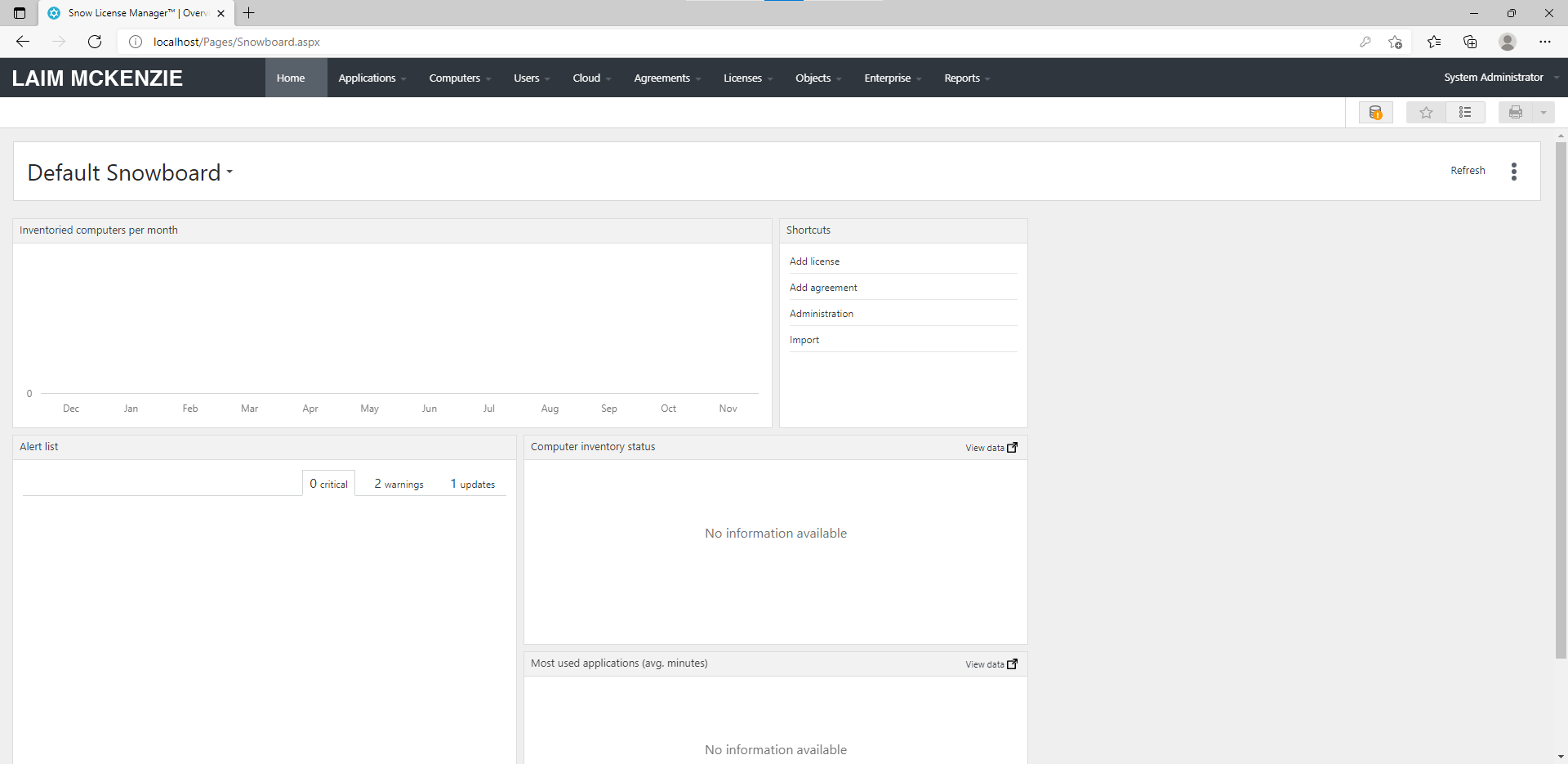Viewport: 1568px width, 764px height.
Task: Expand the print options dropdown arrow
Action: 1543,113
